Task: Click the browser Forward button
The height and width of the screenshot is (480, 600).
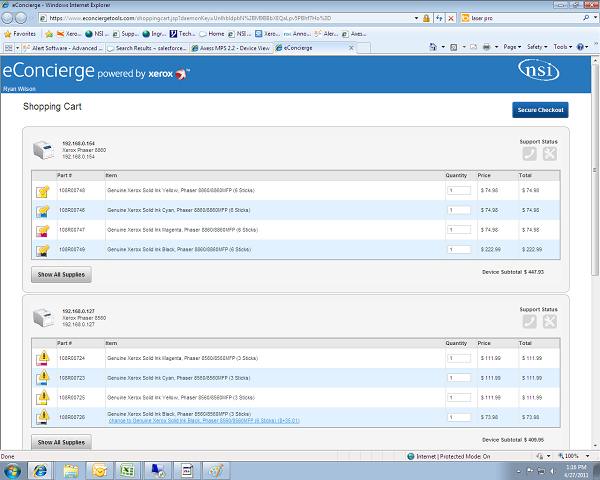Action: (21, 18)
